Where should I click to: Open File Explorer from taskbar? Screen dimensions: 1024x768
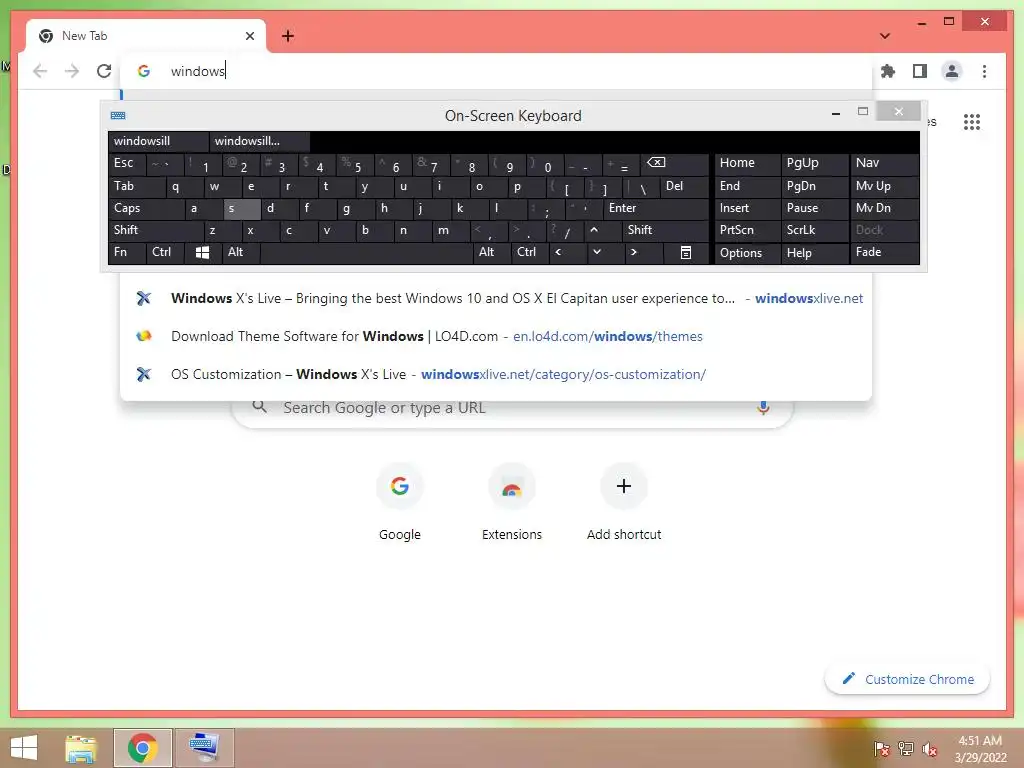pyautogui.click(x=81, y=748)
